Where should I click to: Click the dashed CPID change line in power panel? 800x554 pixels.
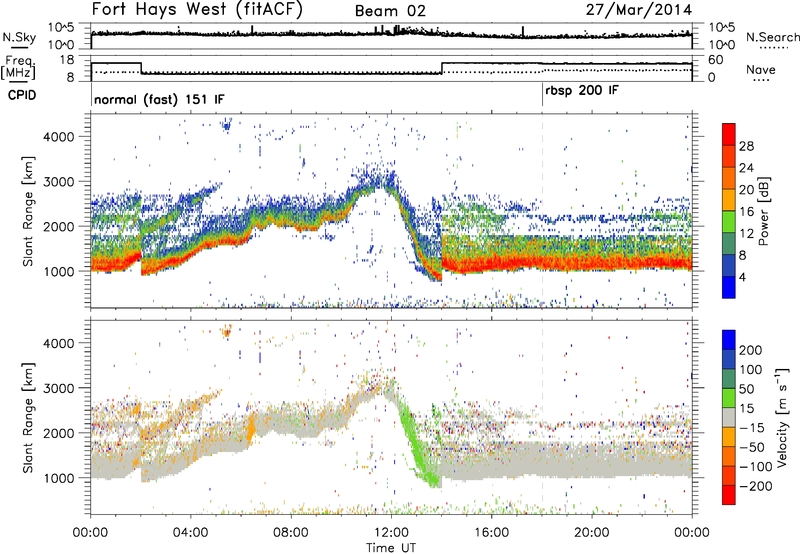[x=542, y=211]
